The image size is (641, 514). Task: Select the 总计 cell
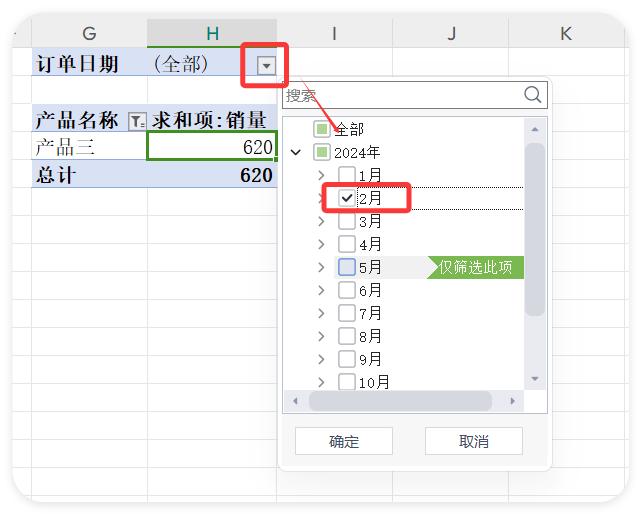(x=89, y=174)
